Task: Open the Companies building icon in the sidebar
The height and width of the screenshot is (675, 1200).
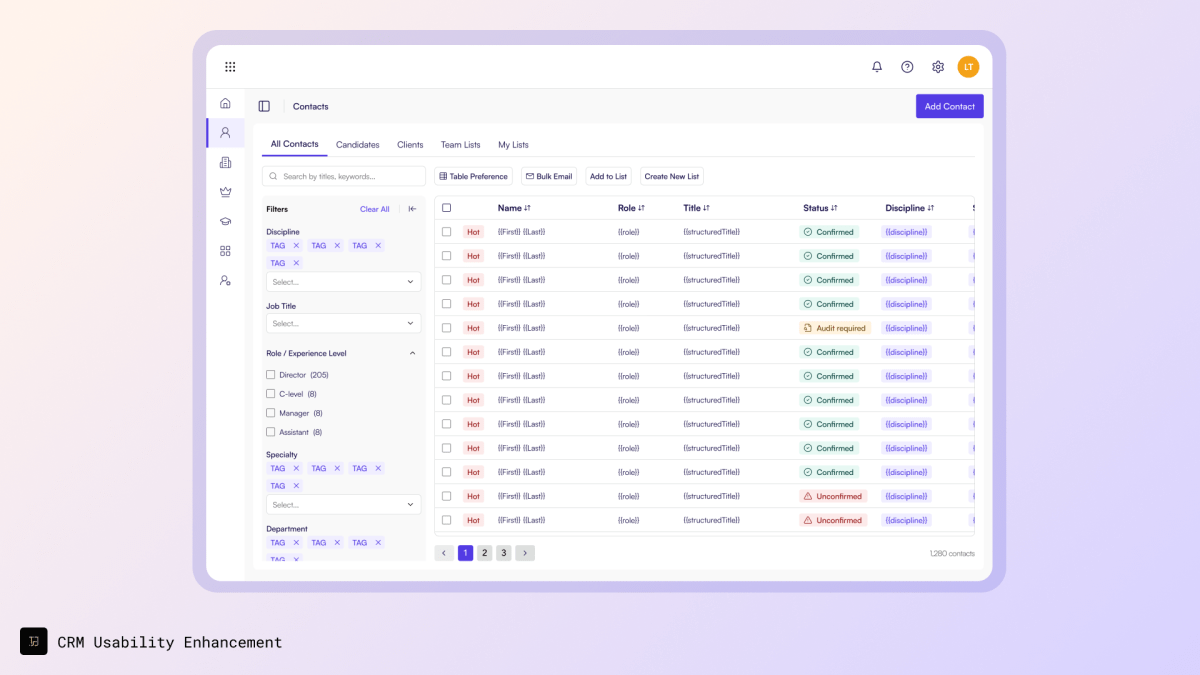Action: 225,162
